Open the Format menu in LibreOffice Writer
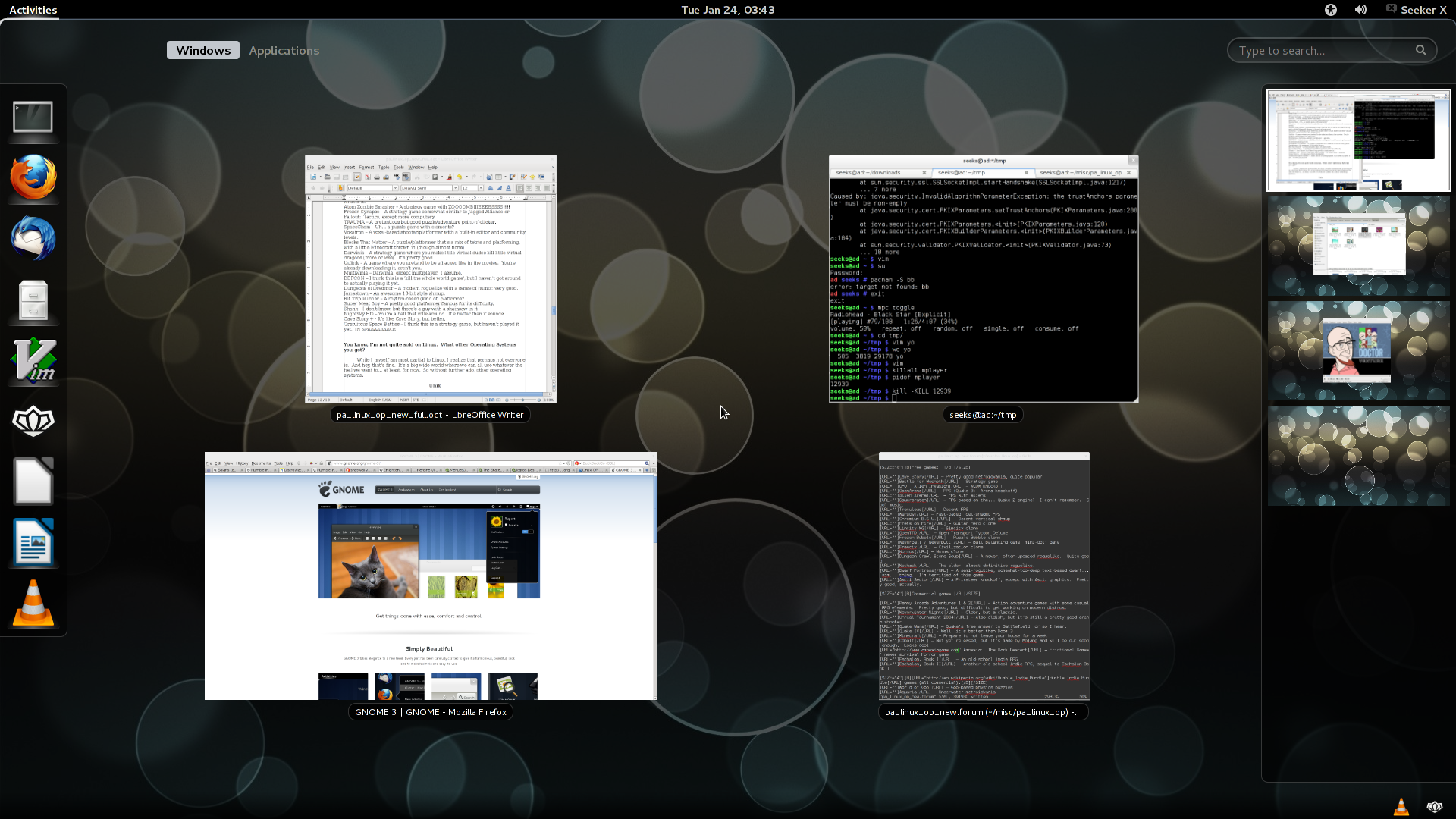The width and height of the screenshot is (1456, 819). click(x=366, y=168)
